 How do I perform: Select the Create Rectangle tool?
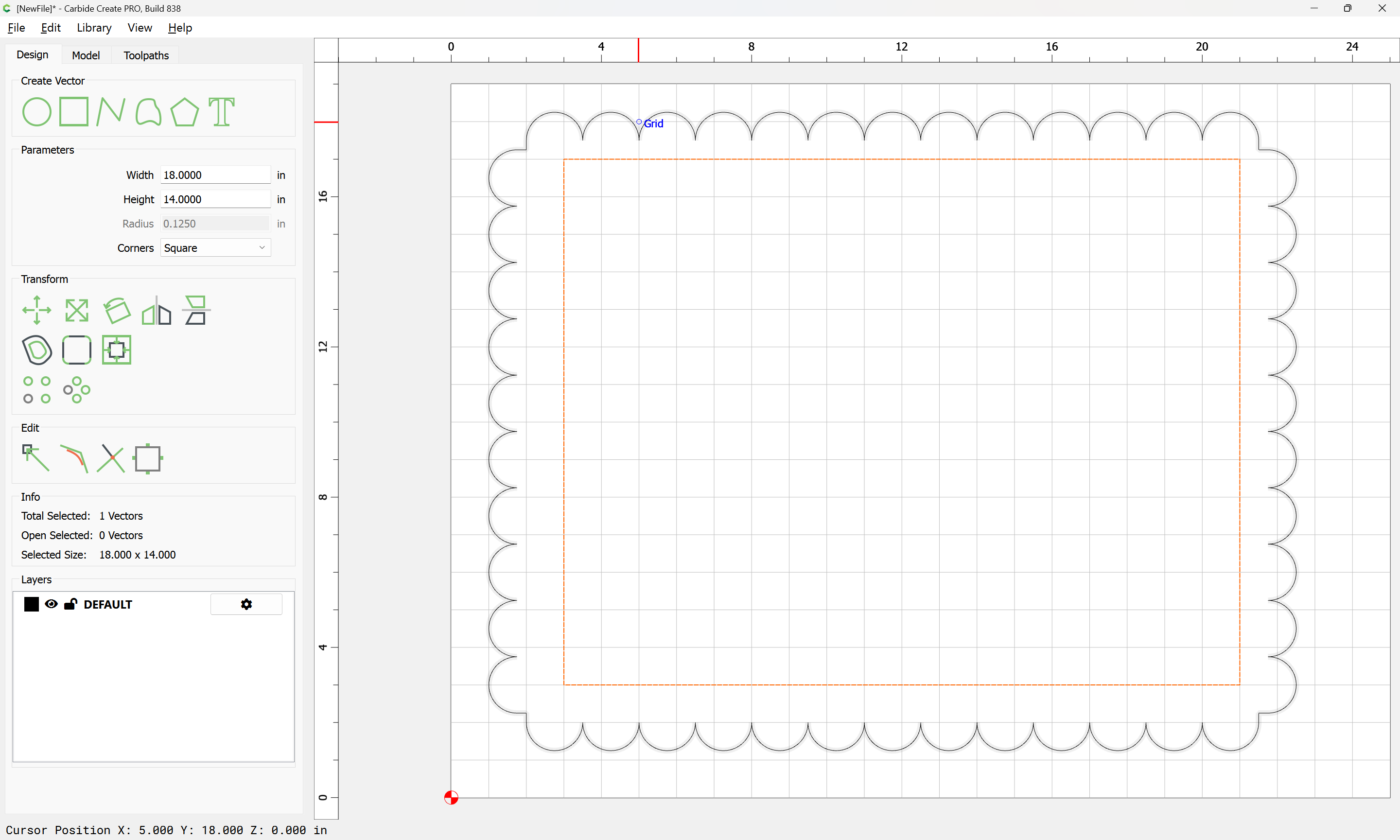pos(74,111)
